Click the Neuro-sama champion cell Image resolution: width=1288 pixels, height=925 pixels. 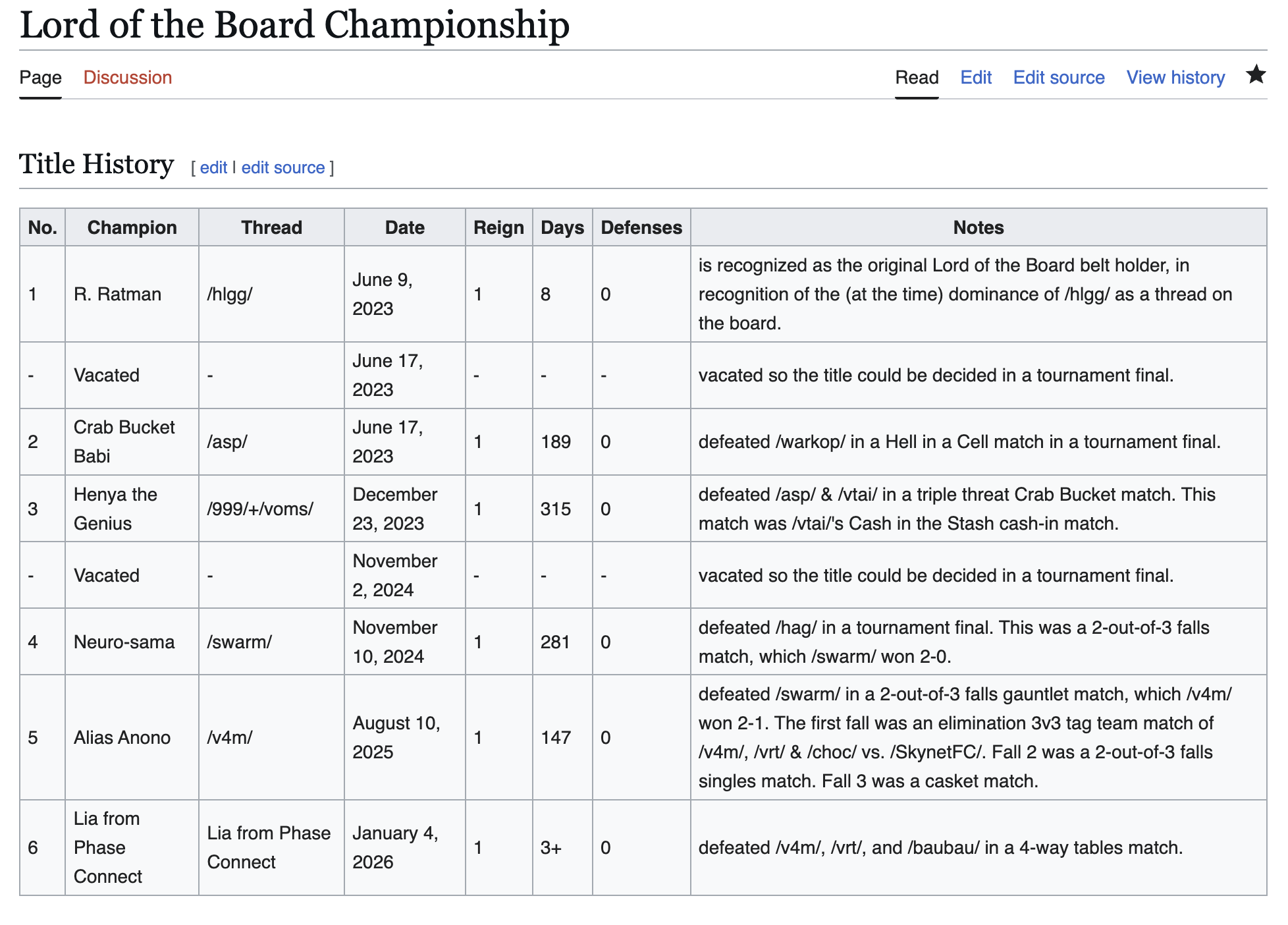[x=124, y=642]
